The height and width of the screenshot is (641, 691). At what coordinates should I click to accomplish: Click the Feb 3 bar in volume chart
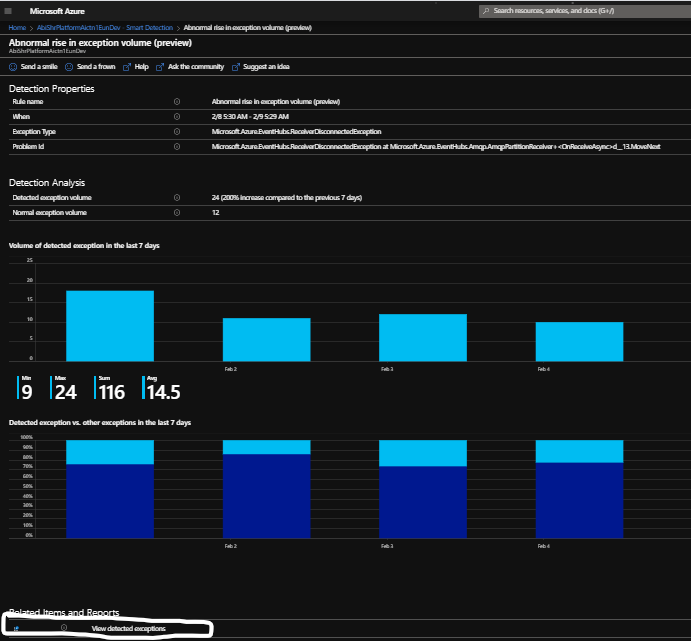[x=423, y=338]
